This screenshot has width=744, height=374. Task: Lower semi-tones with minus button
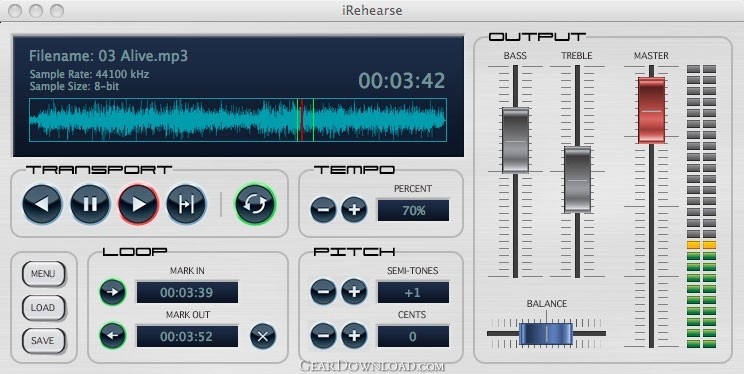[323, 291]
